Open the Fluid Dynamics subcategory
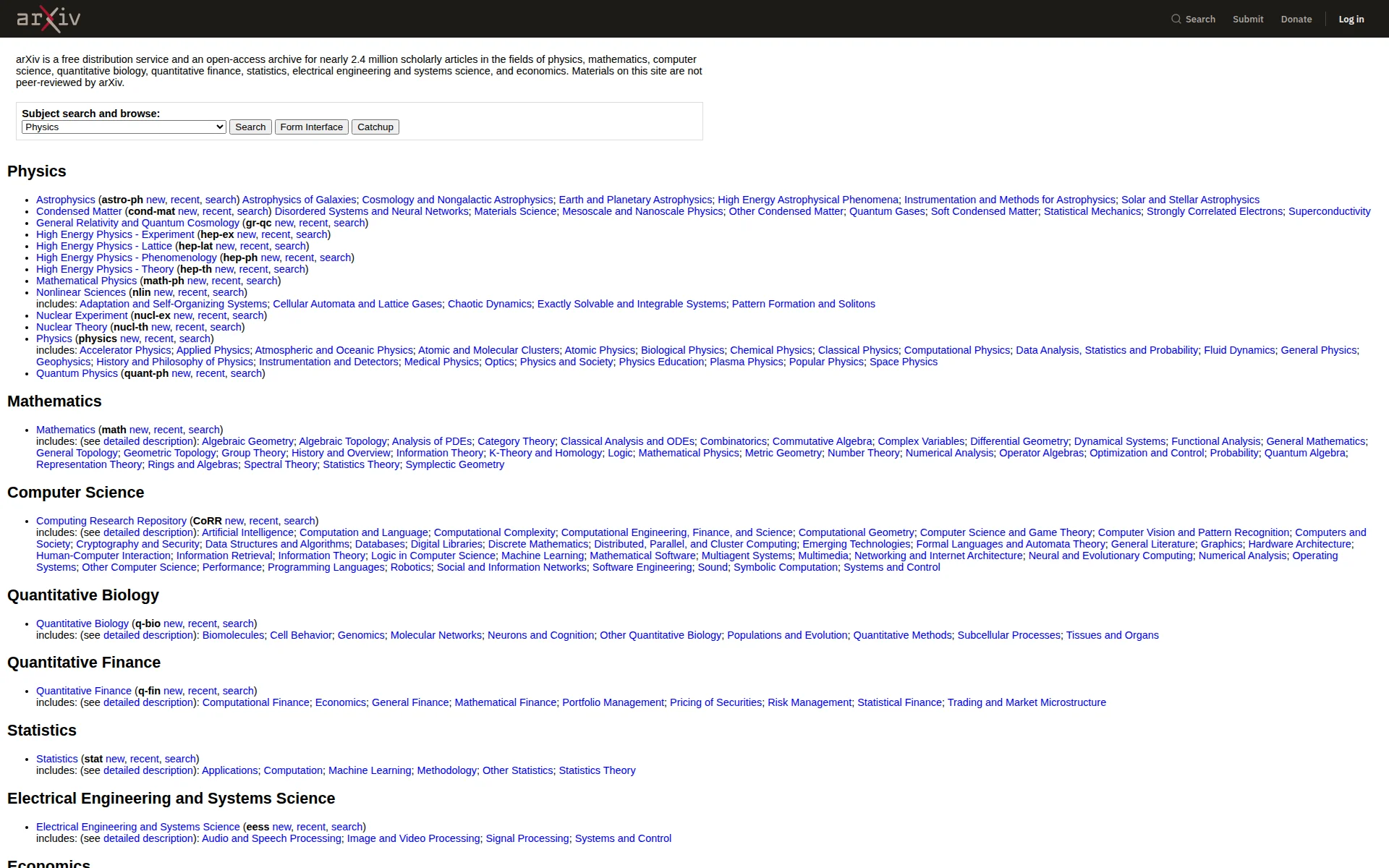 [x=1239, y=350]
